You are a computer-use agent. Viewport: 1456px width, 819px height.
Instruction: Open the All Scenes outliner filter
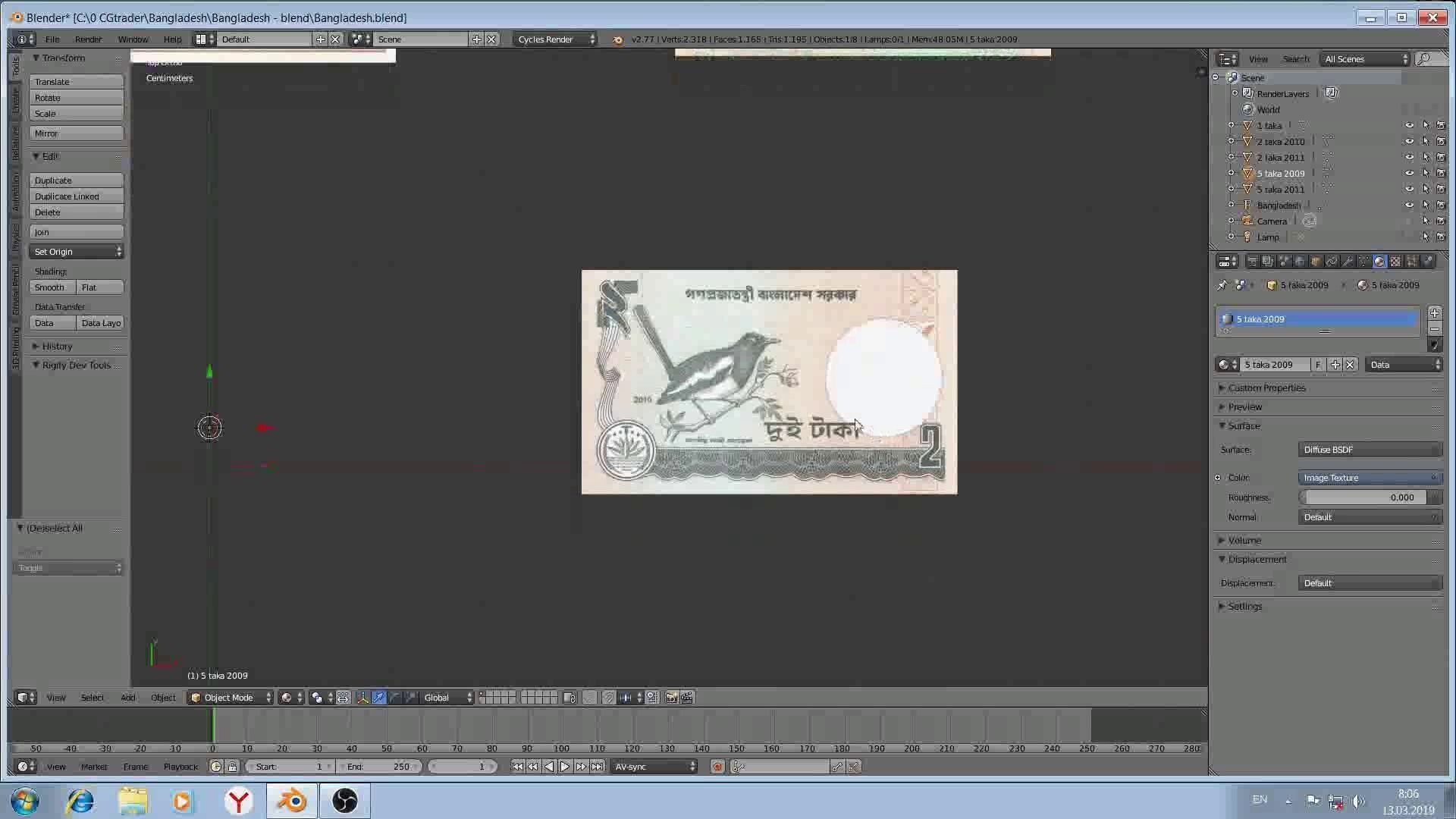tap(1365, 59)
